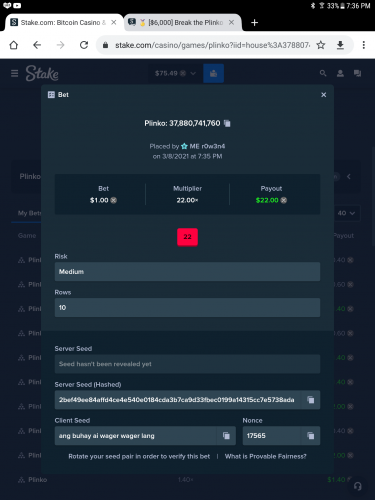Image resolution: width=375 pixels, height=500 pixels.
Task: Open What is Provable Fairness link
Action: tap(265, 456)
